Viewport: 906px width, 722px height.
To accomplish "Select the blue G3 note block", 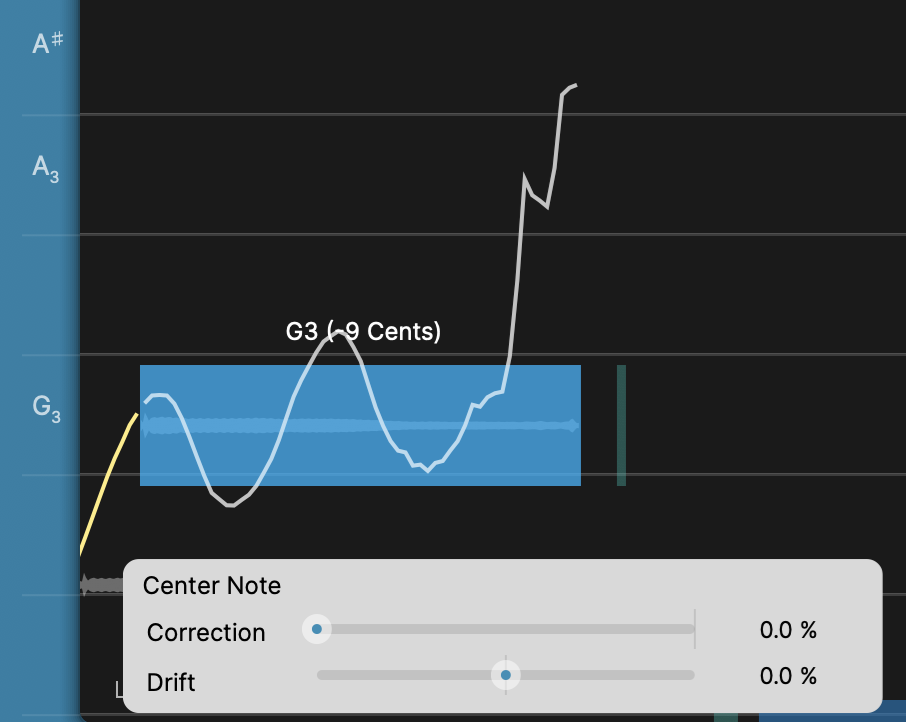I will point(360,455).
